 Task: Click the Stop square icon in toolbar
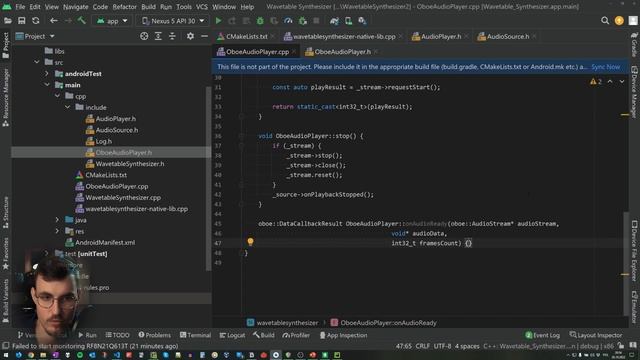click(x=316, y=20)
